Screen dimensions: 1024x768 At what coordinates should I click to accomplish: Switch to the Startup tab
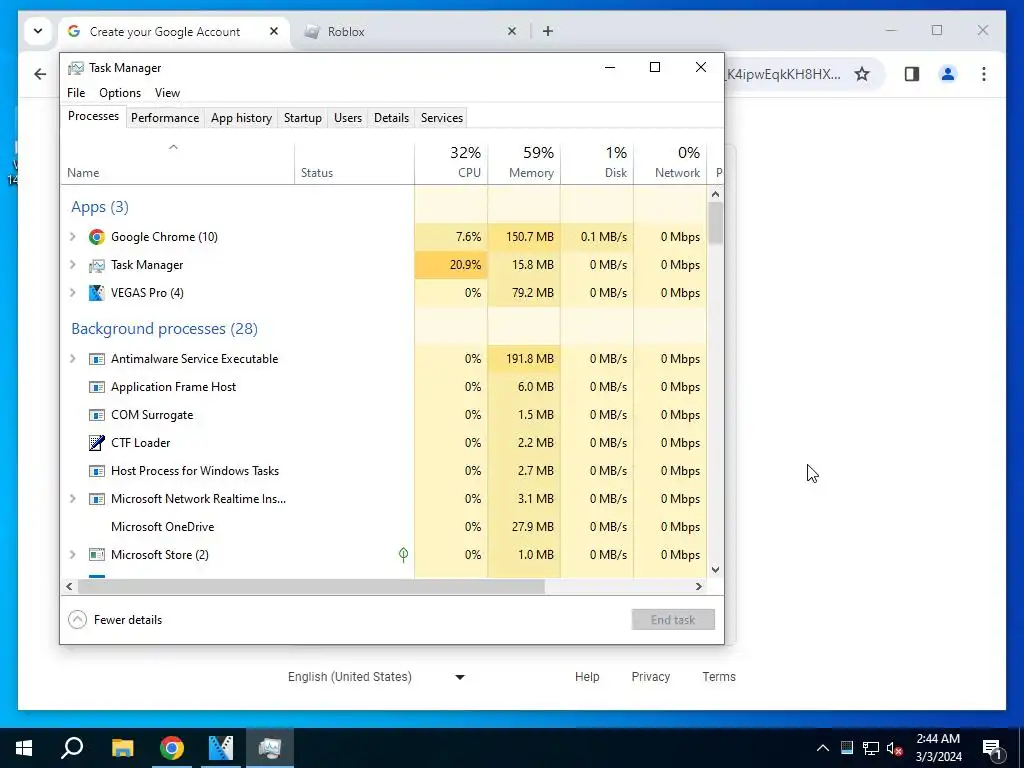[x=302, y=118]
